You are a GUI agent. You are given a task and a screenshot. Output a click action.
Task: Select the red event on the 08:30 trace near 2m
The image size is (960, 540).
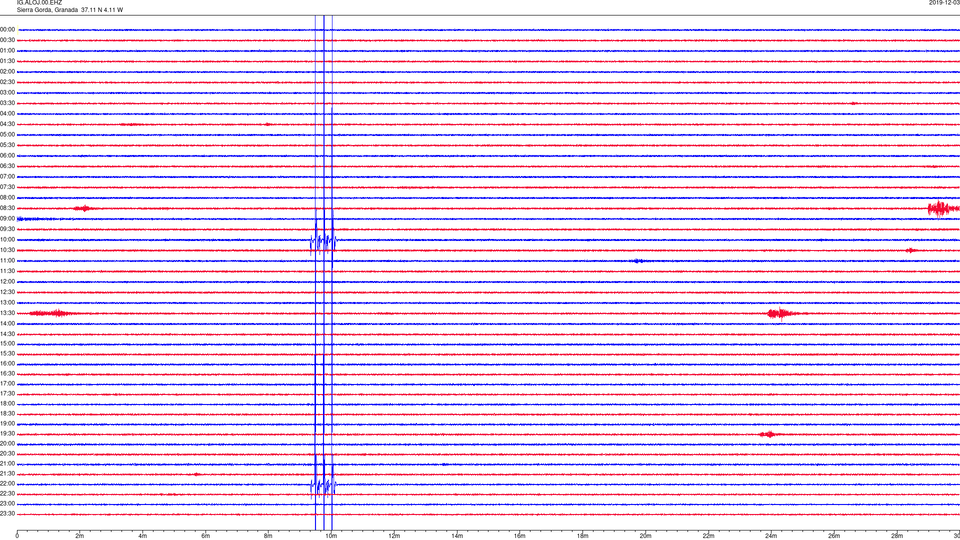point(83,209)
